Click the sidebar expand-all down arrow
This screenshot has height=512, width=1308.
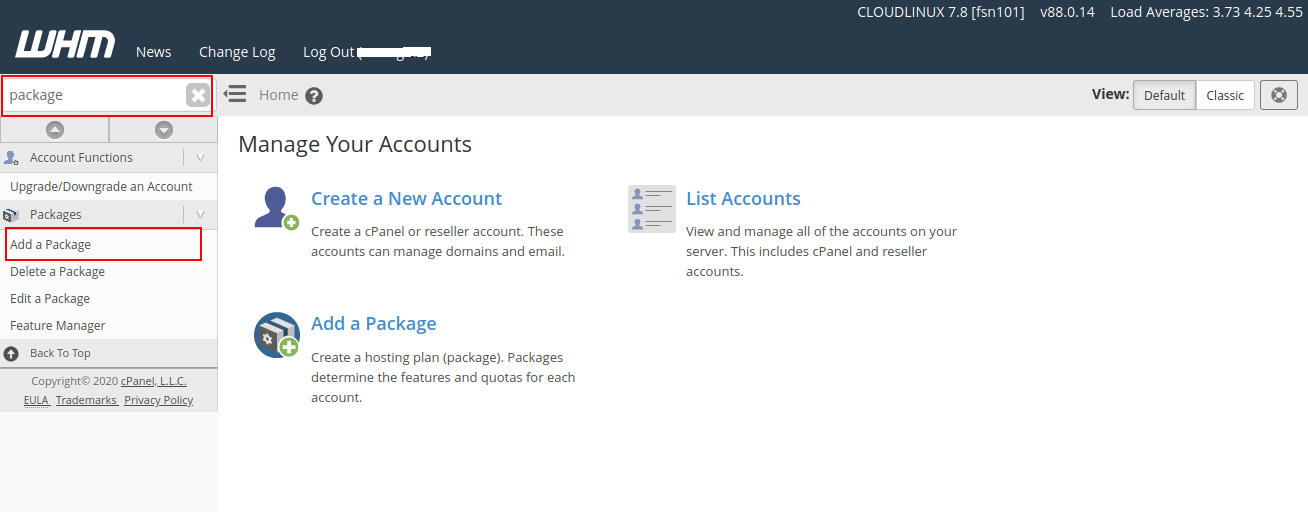pos(164,130)
